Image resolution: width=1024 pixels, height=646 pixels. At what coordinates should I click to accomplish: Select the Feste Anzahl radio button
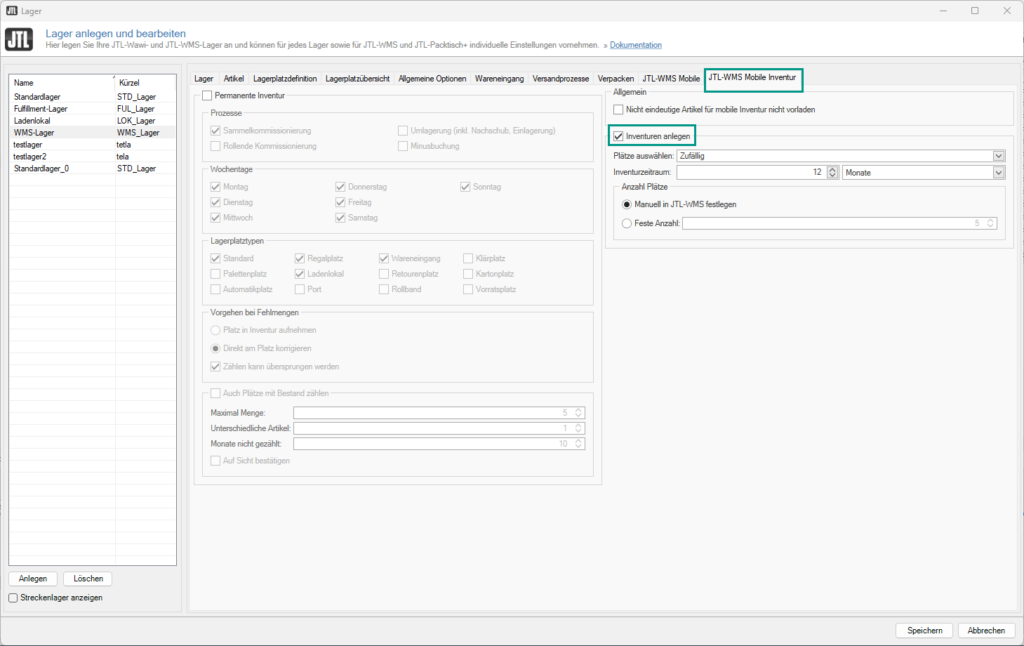(x=627, y=223)
